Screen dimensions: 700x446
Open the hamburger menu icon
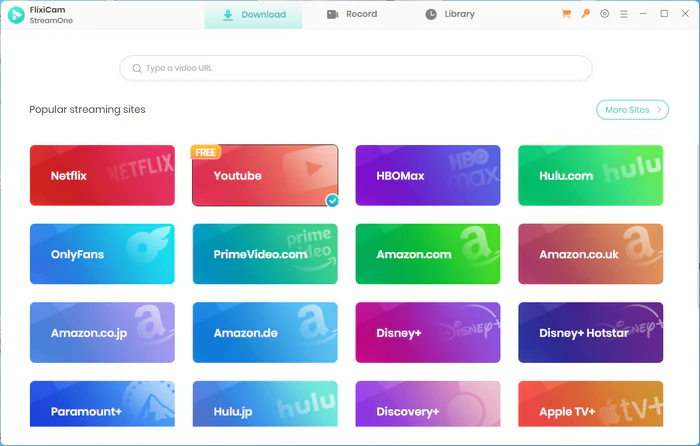pyautogui.click(x=624, y=15)
